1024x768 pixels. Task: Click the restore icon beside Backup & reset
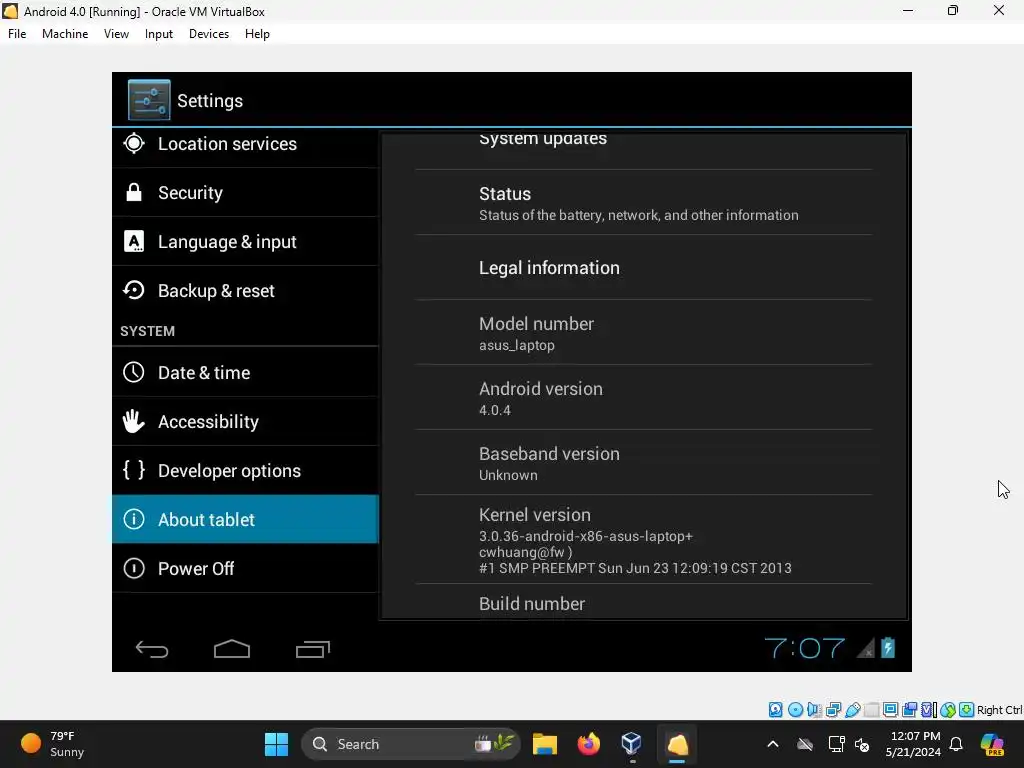tap(134, 290)
